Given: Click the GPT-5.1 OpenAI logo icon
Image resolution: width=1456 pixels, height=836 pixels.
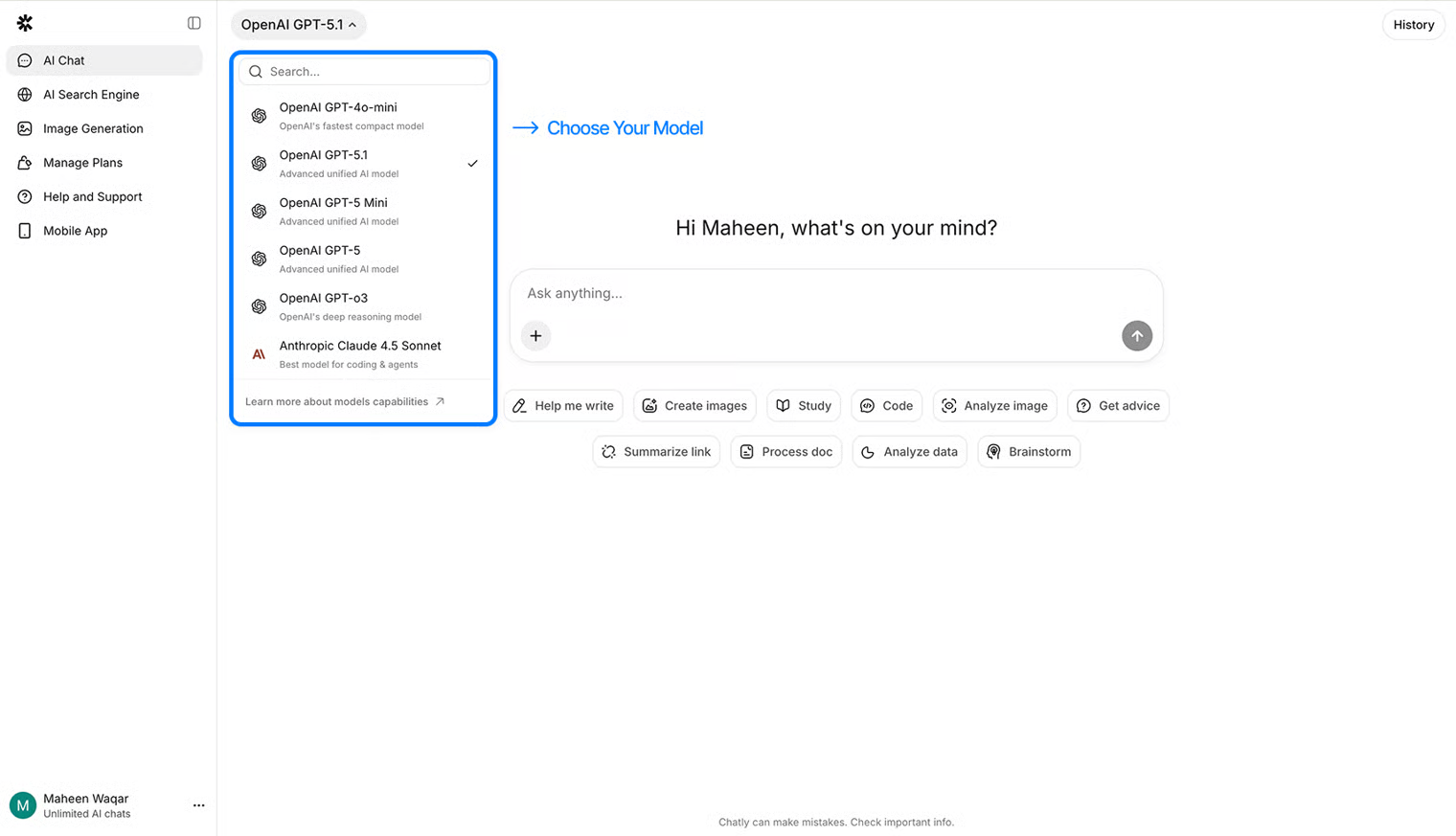Looking at the screenshot, I should [x=259, y=164].
